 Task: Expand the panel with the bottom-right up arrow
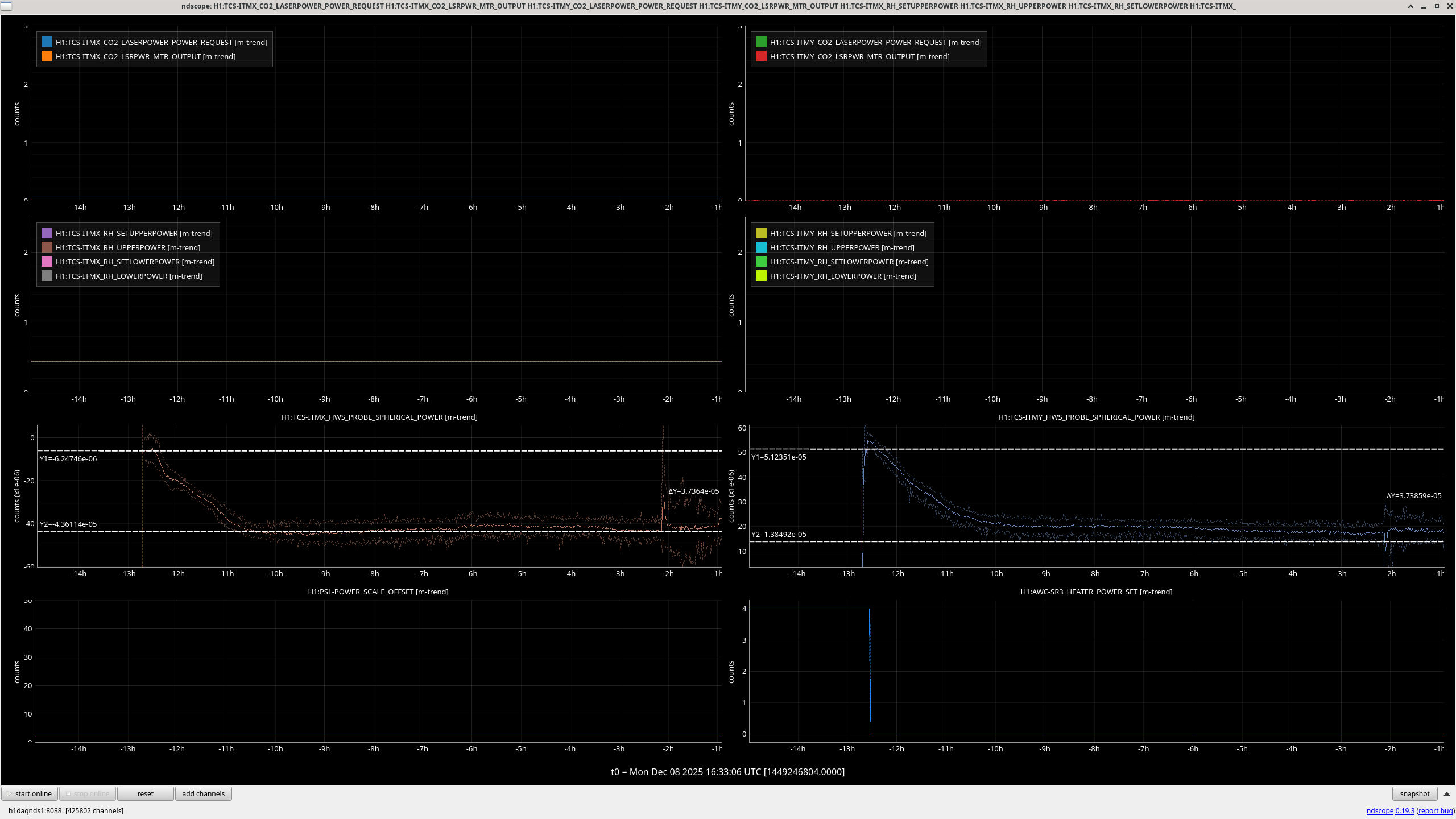pos(1447,793)
